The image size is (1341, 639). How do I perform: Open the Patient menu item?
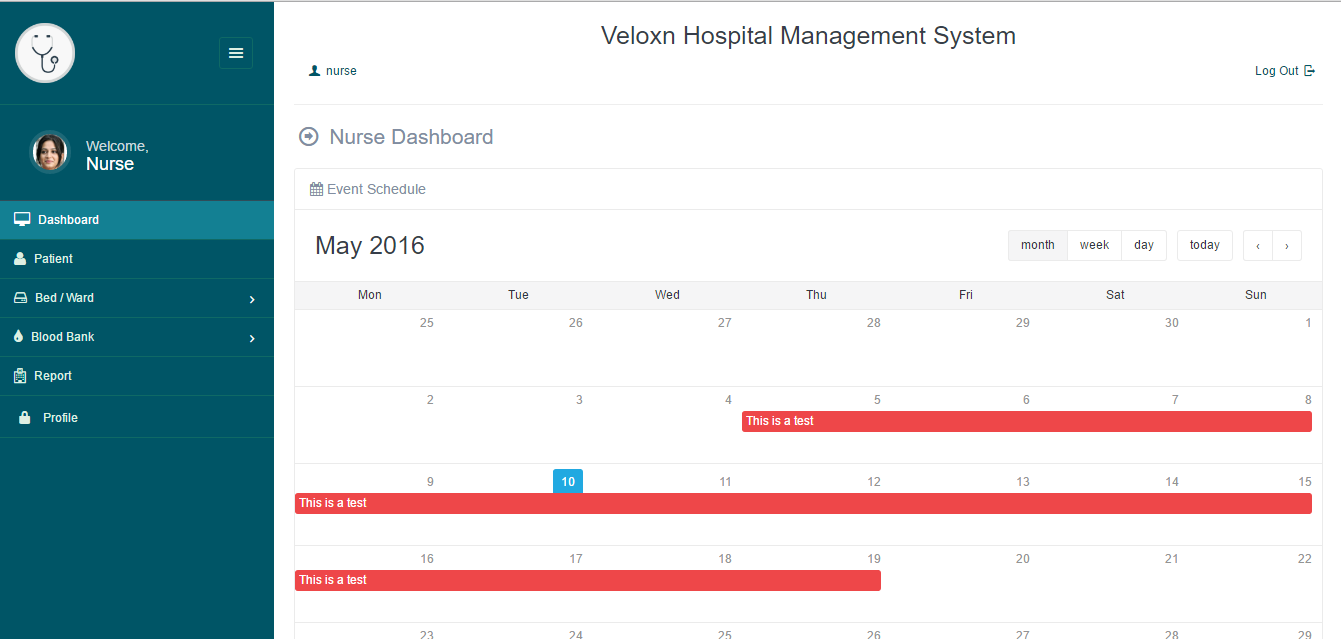54,258
